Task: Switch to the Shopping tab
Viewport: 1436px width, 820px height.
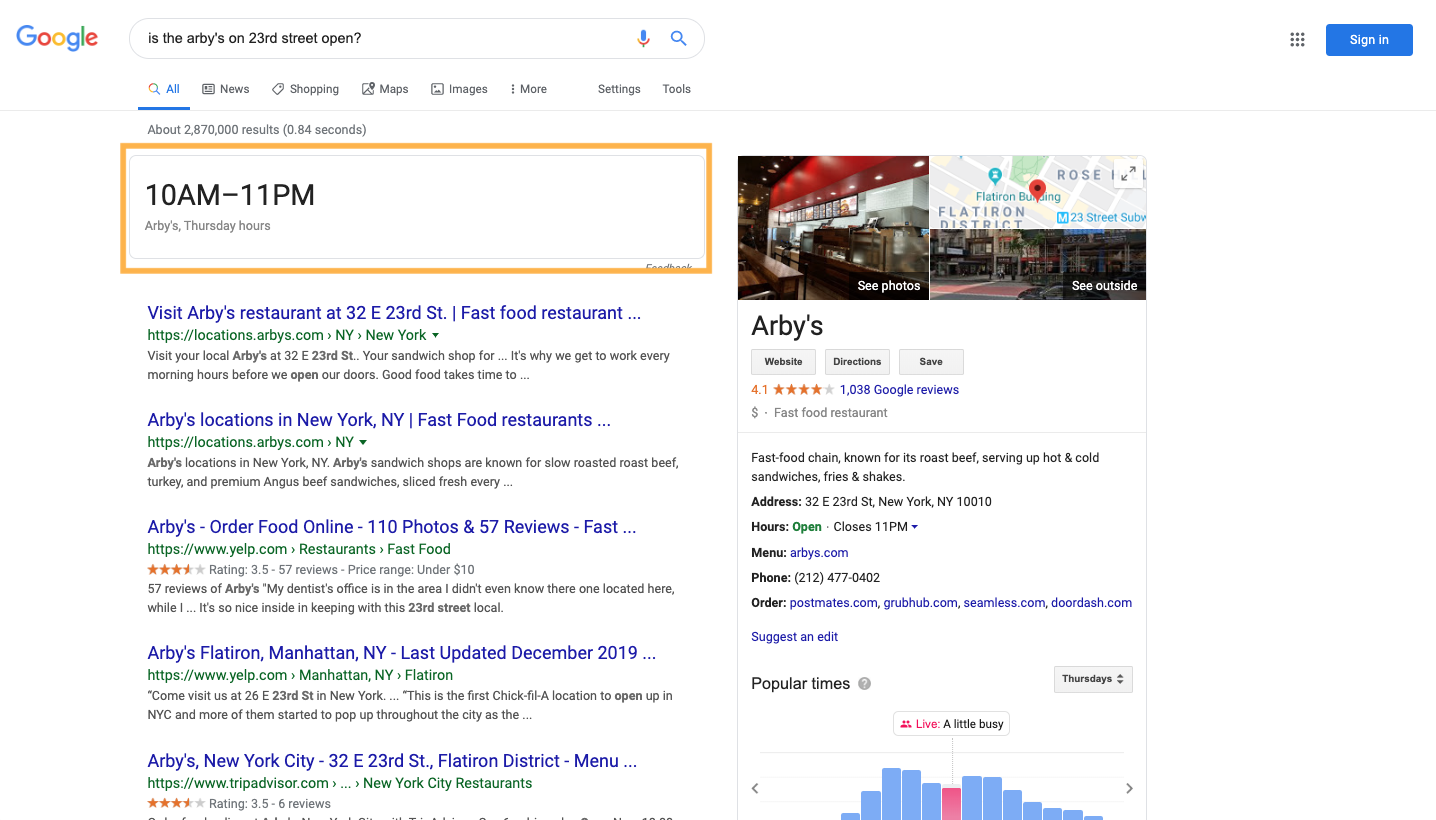Action: [306, 89]
